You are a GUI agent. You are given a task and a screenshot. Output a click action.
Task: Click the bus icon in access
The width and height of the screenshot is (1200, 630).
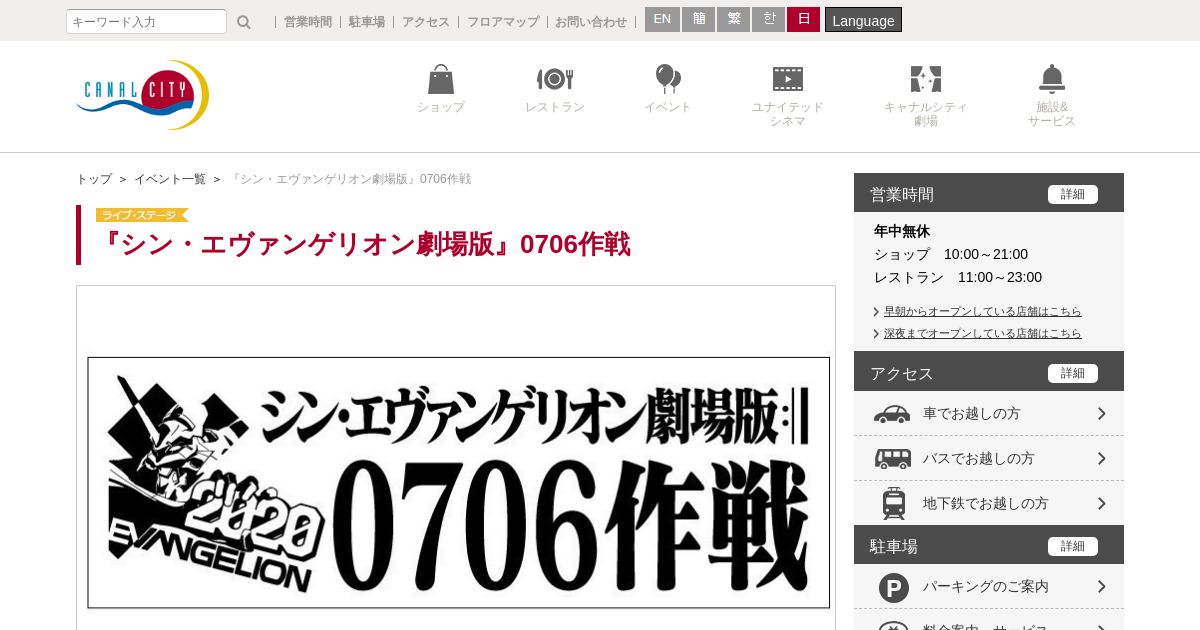point(892,459)
